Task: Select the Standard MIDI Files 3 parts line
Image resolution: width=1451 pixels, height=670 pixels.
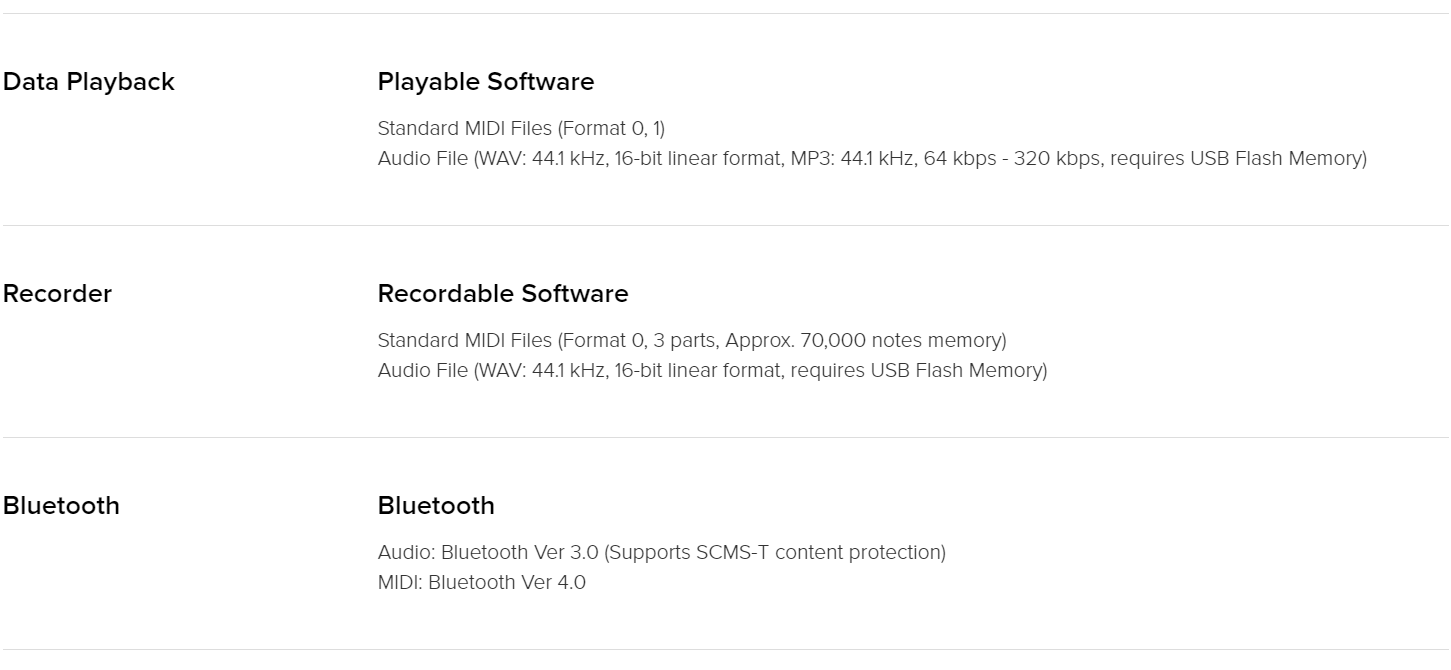Action: pyautogui.click(x=692, y=340)
